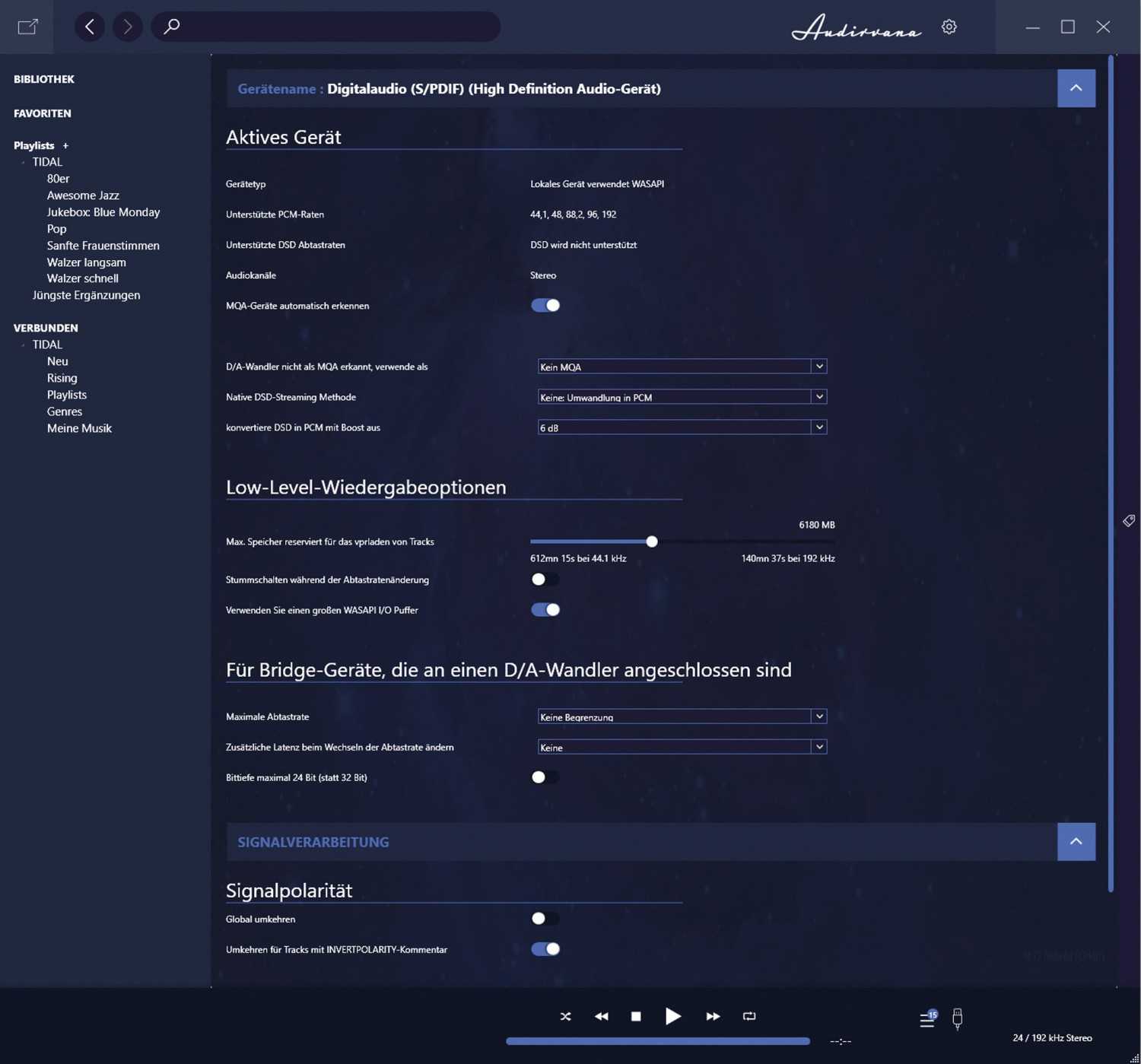Open BIBLIOTHEK section

point(44,79)
